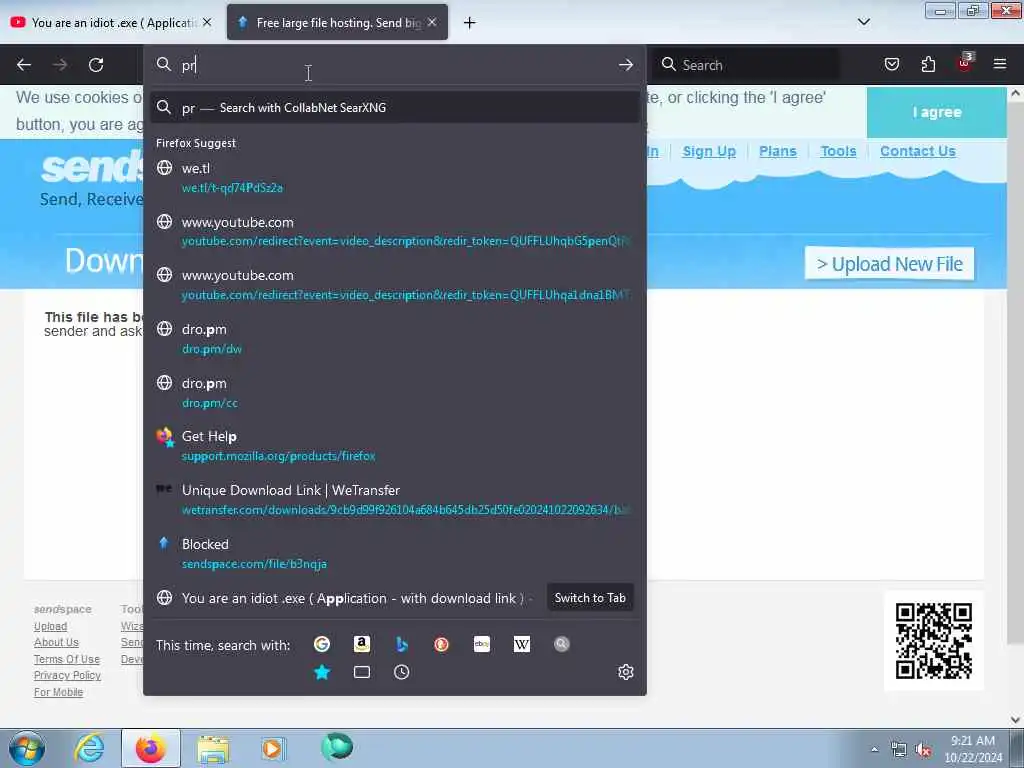Click the page scrollbar down arrow
The width and height of the screenshot is (1024, 768).
click(1016, 720)
